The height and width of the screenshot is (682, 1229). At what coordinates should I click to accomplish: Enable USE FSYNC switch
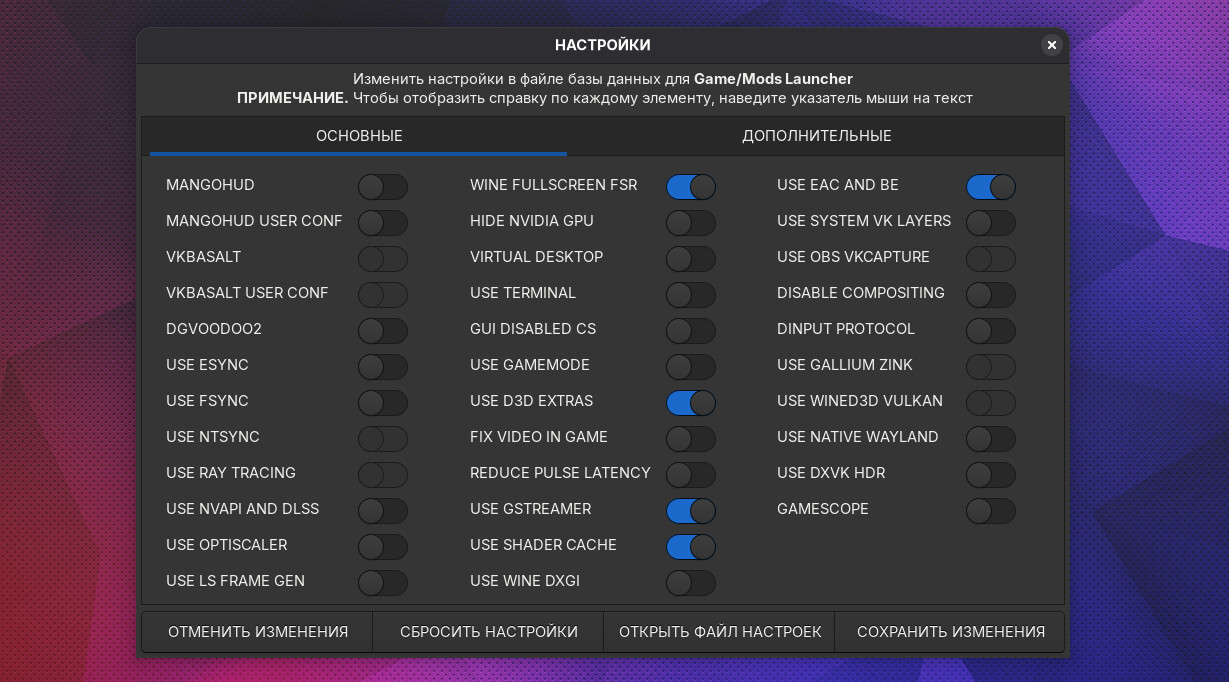[x=382, y=402]
